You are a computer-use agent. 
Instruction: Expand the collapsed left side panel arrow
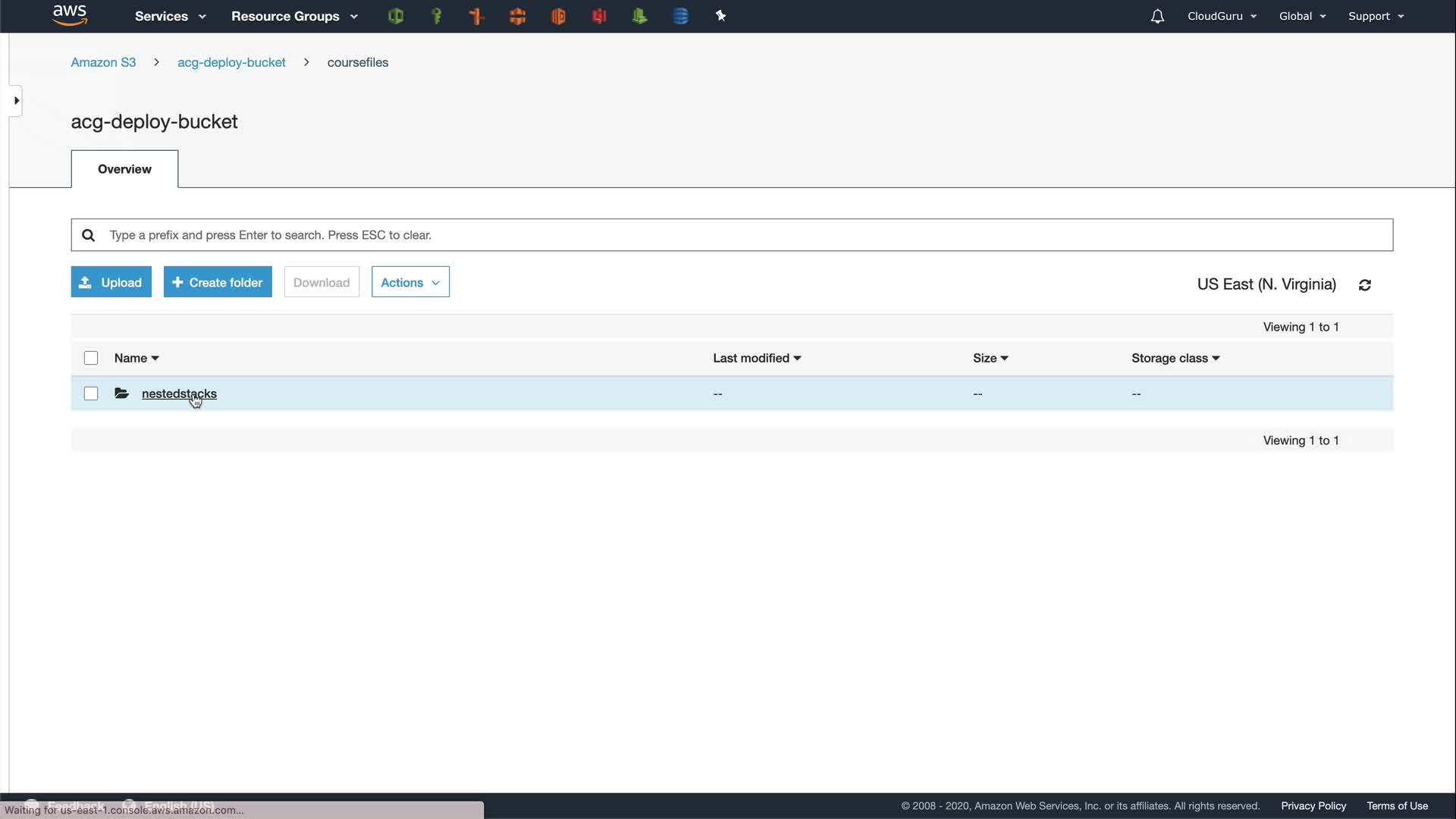16,101
